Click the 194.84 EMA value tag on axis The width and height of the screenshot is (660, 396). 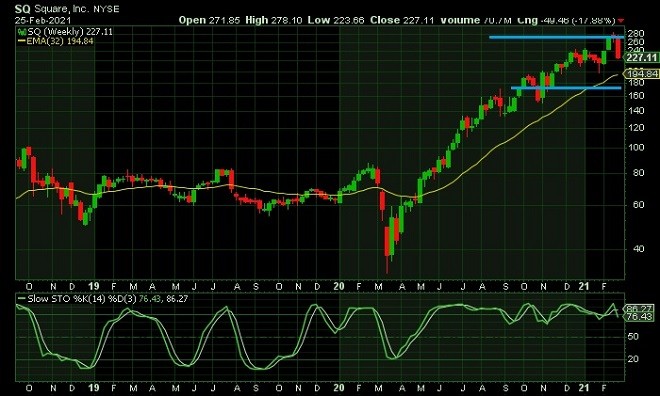642,74
